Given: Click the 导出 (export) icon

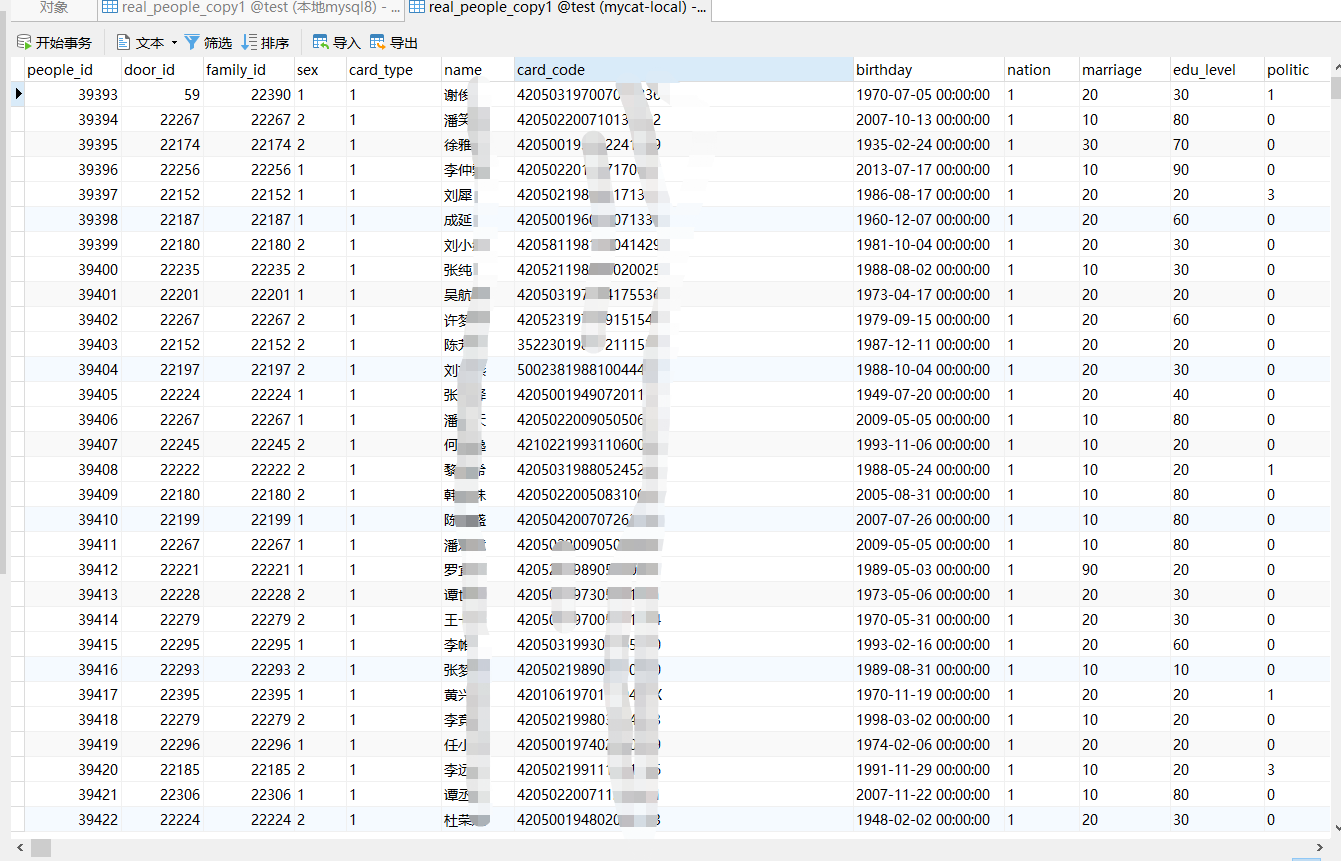Looking at the screenshot, I should coord(378,42).
